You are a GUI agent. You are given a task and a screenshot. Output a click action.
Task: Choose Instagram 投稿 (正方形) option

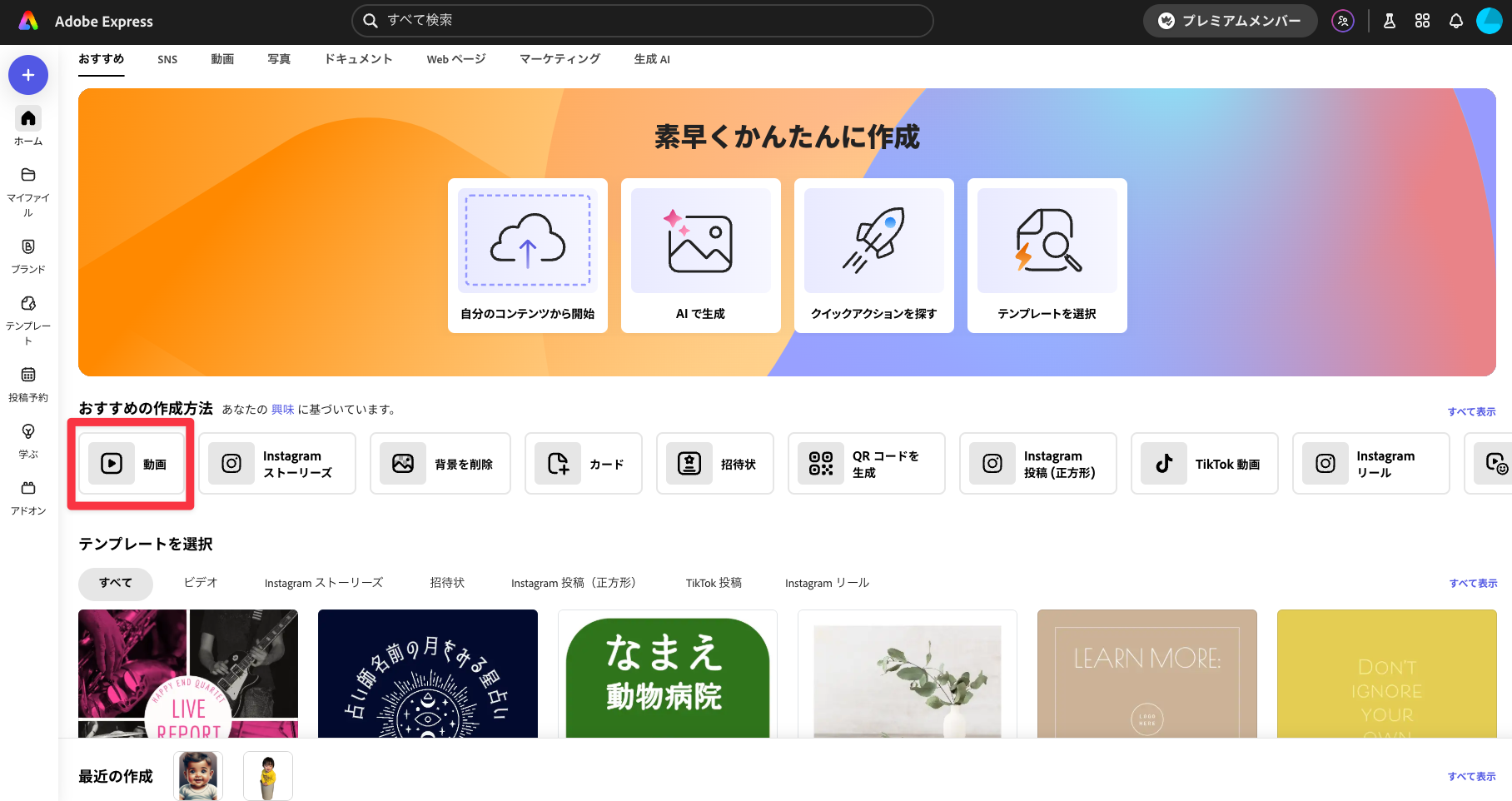(x=1038, y=464)
